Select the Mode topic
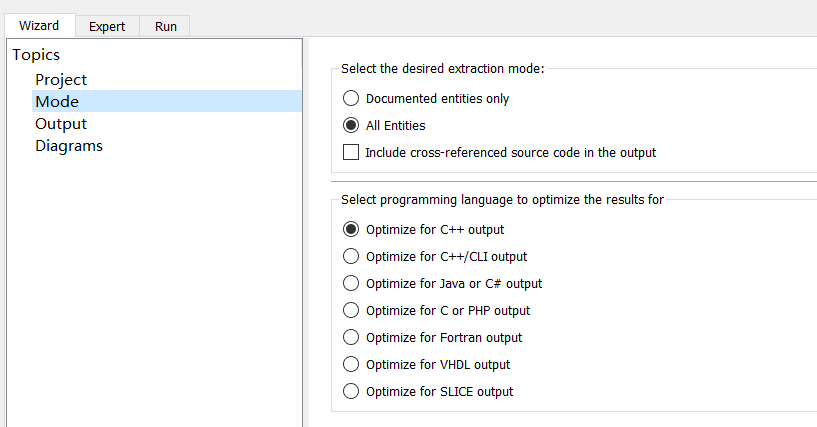 tap(57, 101)
